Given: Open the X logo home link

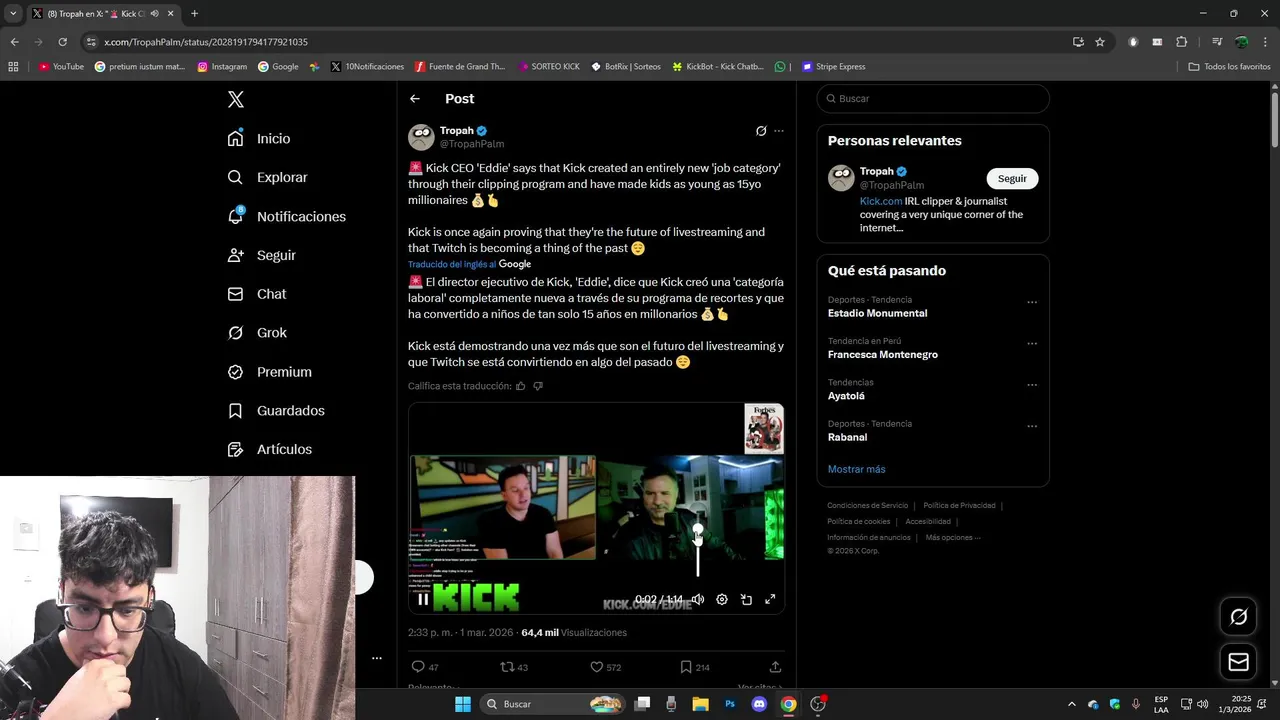Looking at the screenshot, I should (236, 99).
